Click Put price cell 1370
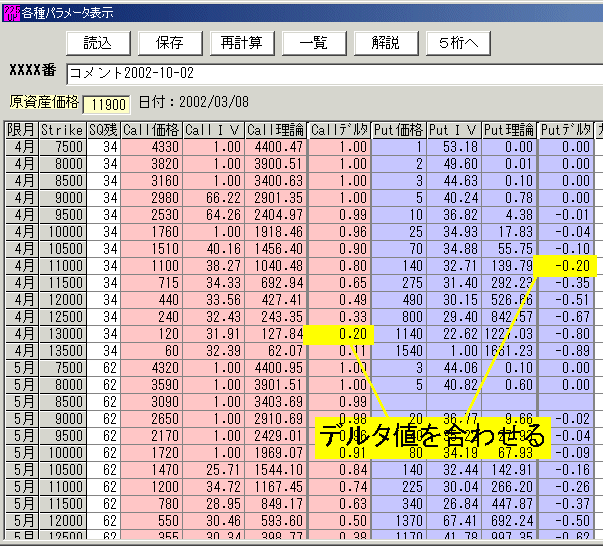This screenshot has width=603, height=546. (x=399, y=521)
